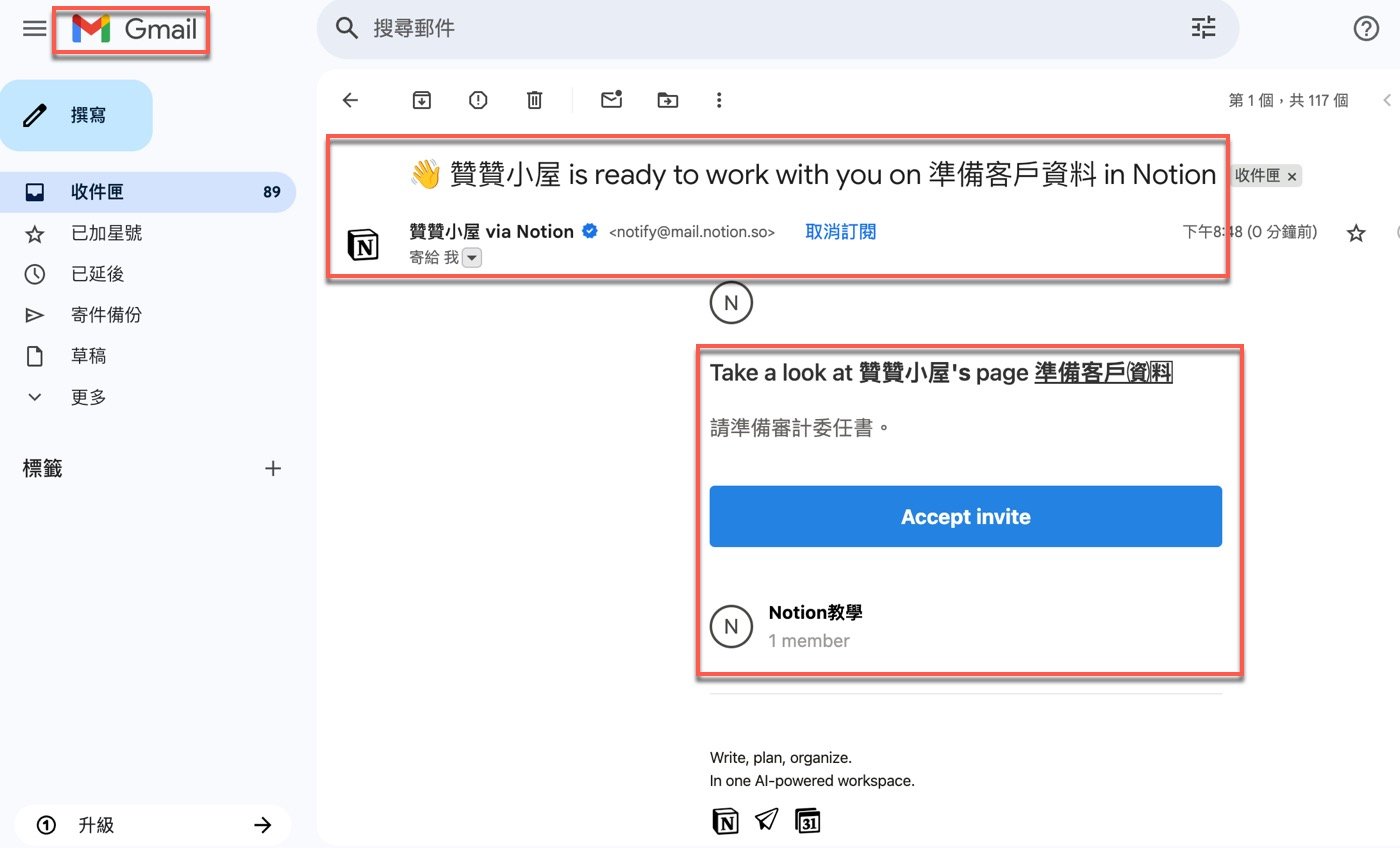The width and height of the screenshot is (1400, 848).
Task: Archive this email
Action: [x=423, y=100]
